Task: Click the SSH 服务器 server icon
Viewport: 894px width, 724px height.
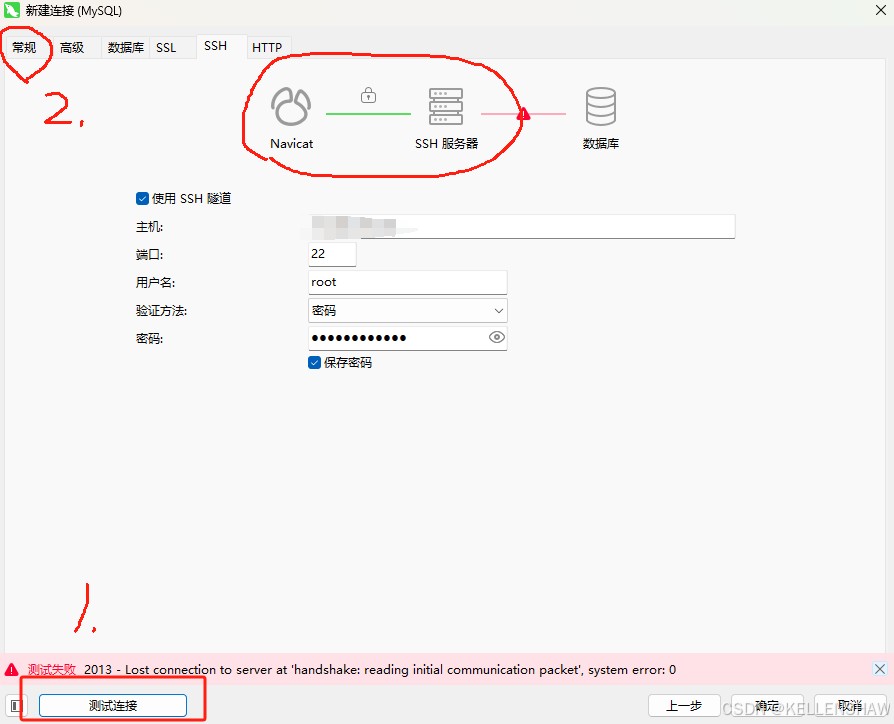Action: [446, 106]
